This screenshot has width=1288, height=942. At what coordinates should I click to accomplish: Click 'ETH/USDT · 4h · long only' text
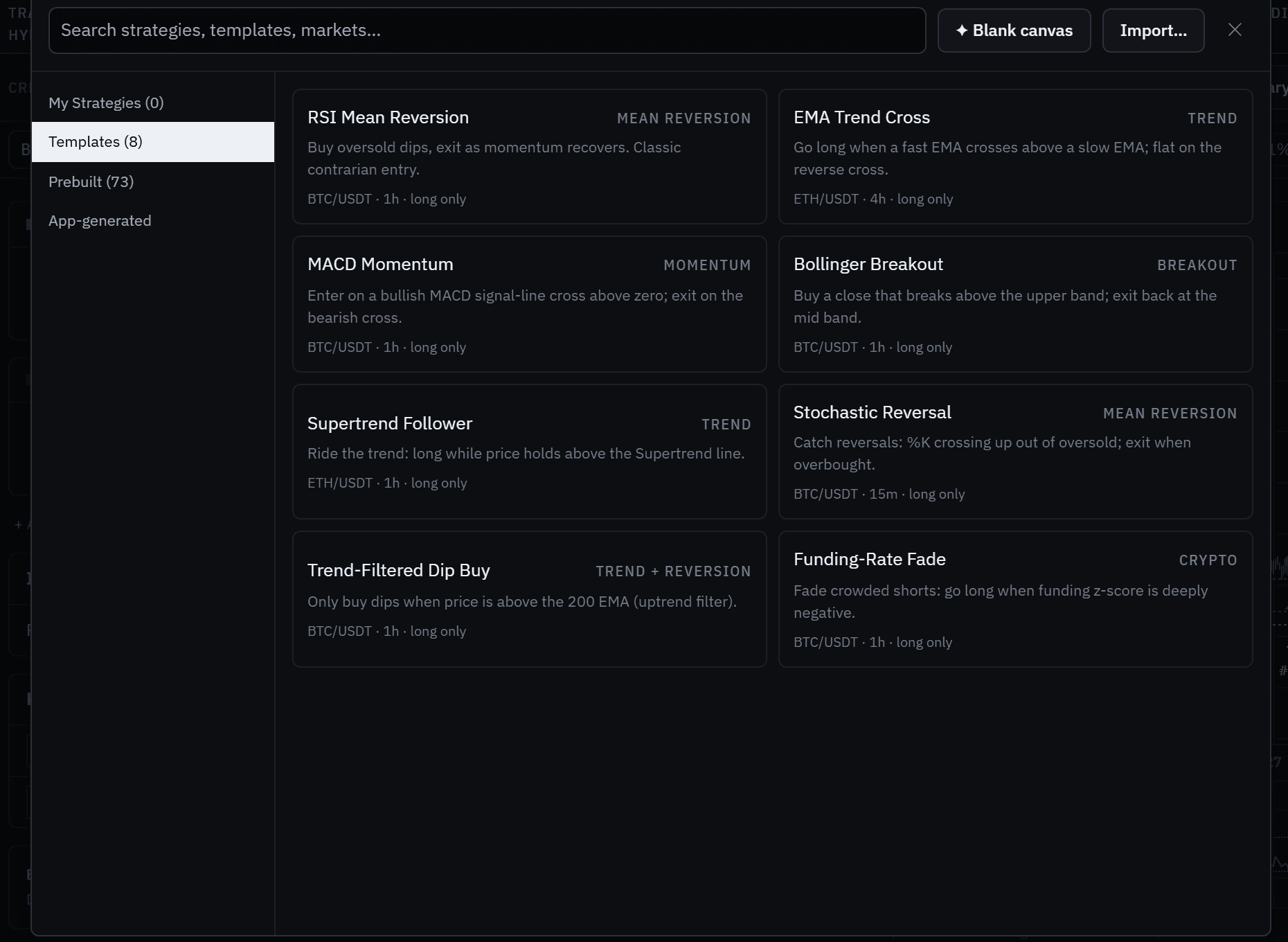(x=873, y=199)
